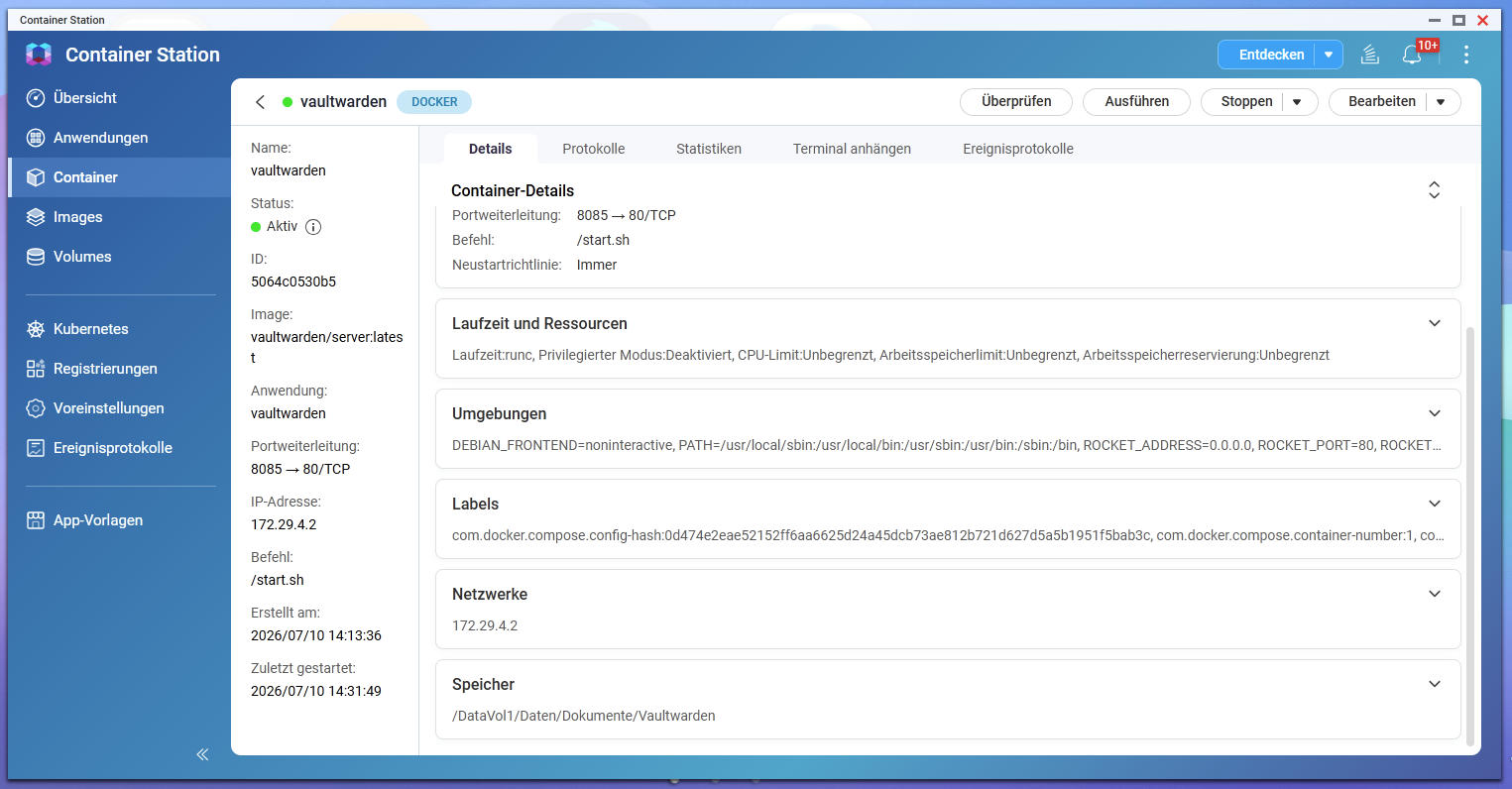Click the sidebar Ereignisprotokolle log icon
The height and width of the screenshot is (789, 1512).
36,448
